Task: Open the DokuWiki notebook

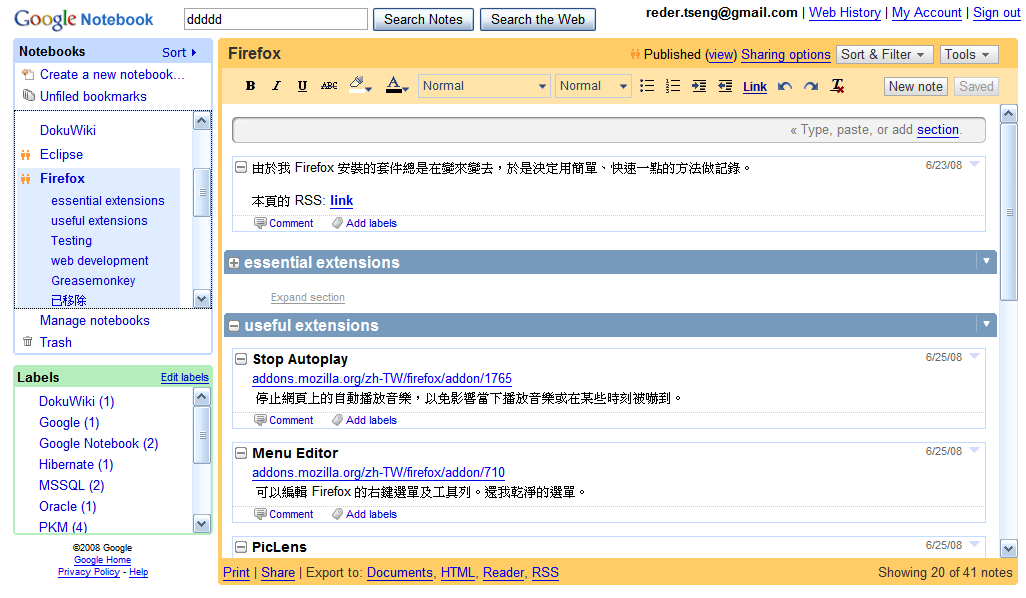Action: 68,130
